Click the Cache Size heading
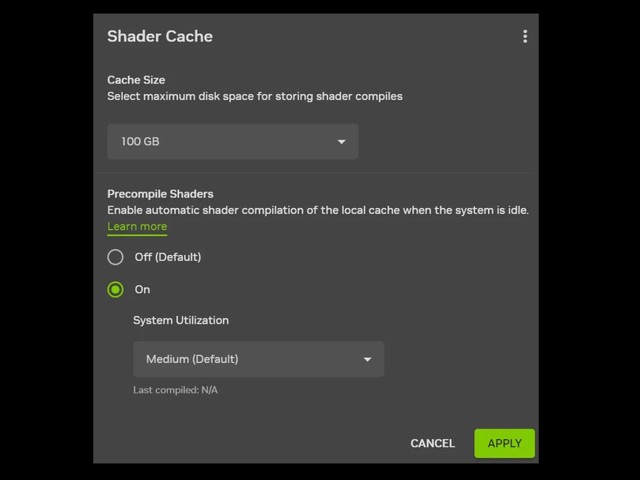Viewport: 640px width, 480px height. (x=136, y=80)
